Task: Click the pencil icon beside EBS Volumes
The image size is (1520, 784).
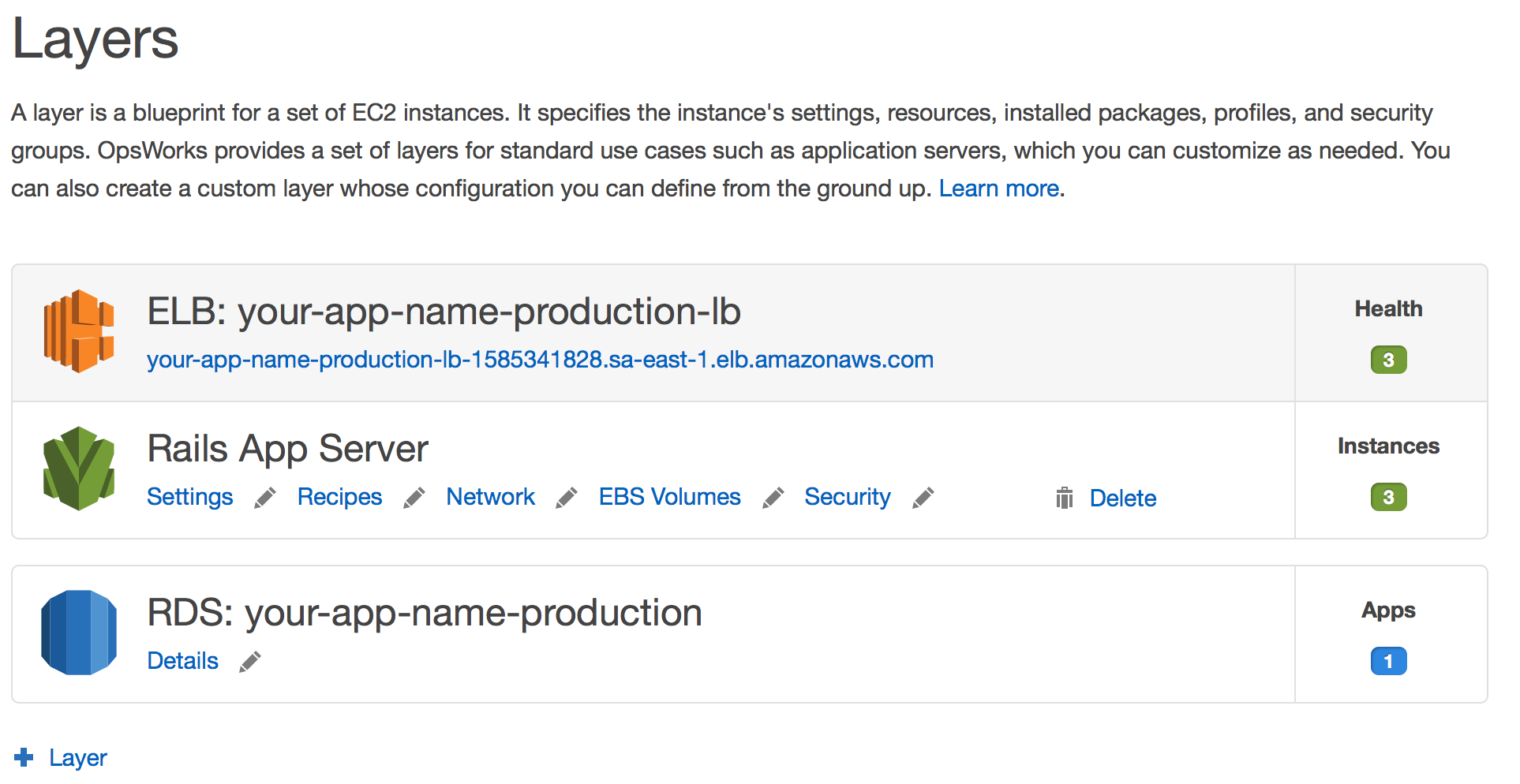Action: [x=773, y=498]
